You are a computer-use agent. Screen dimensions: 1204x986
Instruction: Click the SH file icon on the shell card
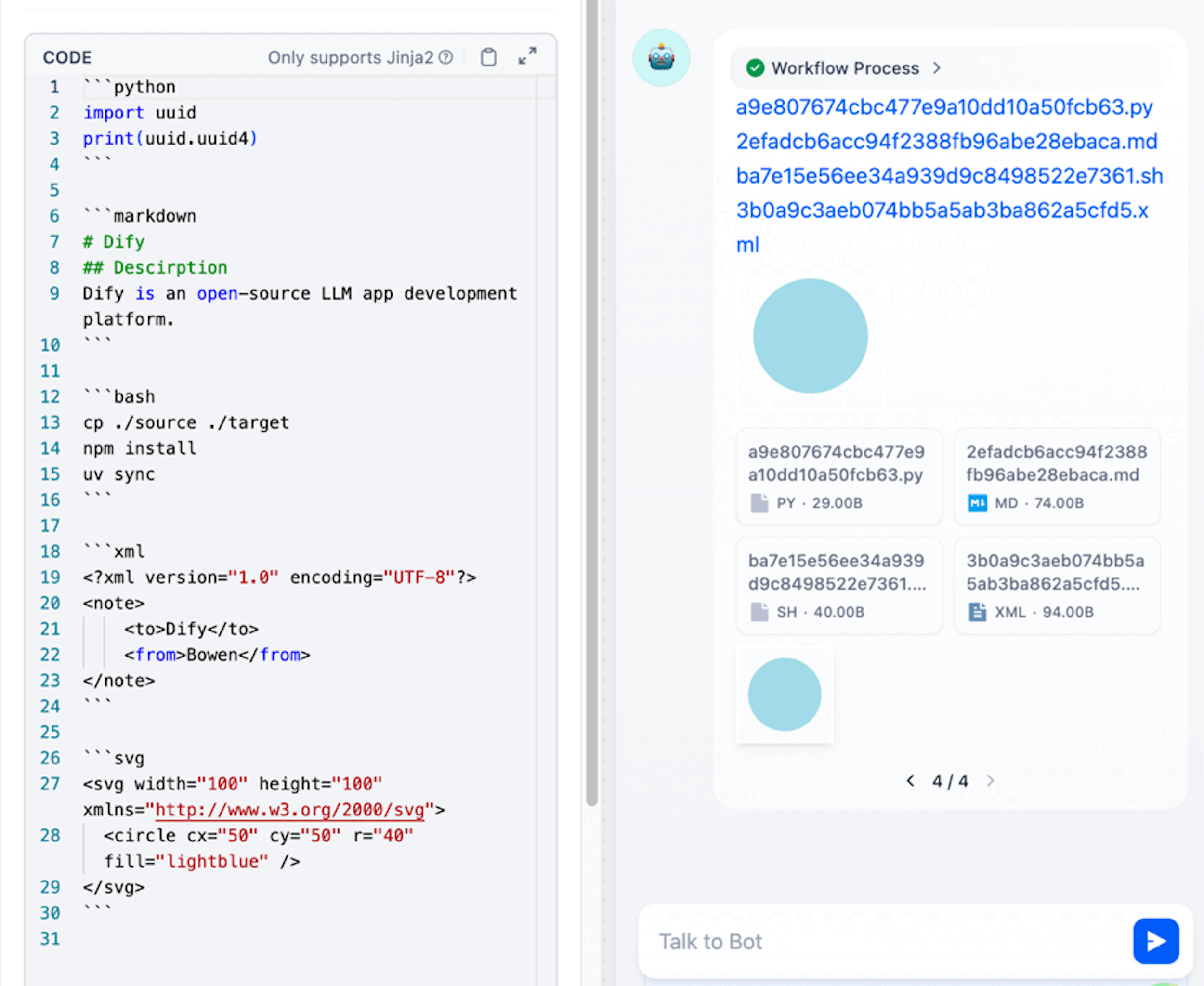[760, 612]
